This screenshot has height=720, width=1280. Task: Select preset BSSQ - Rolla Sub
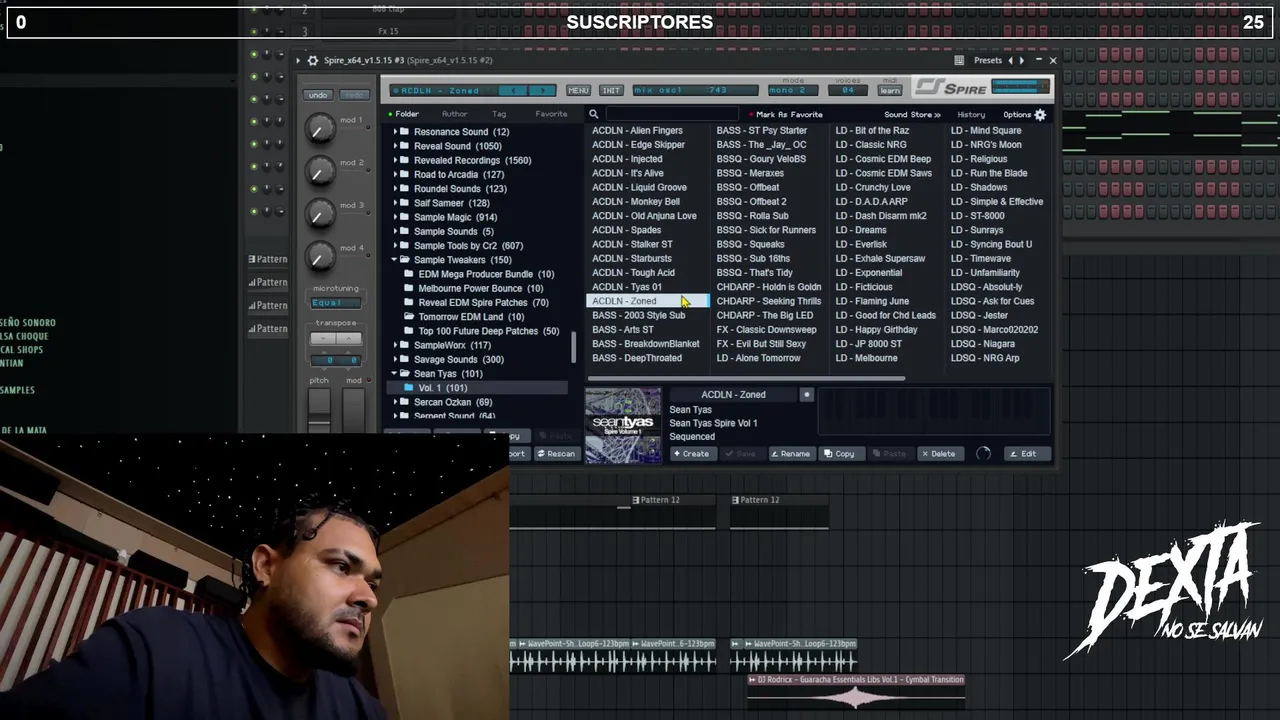[x=752, y=216]
